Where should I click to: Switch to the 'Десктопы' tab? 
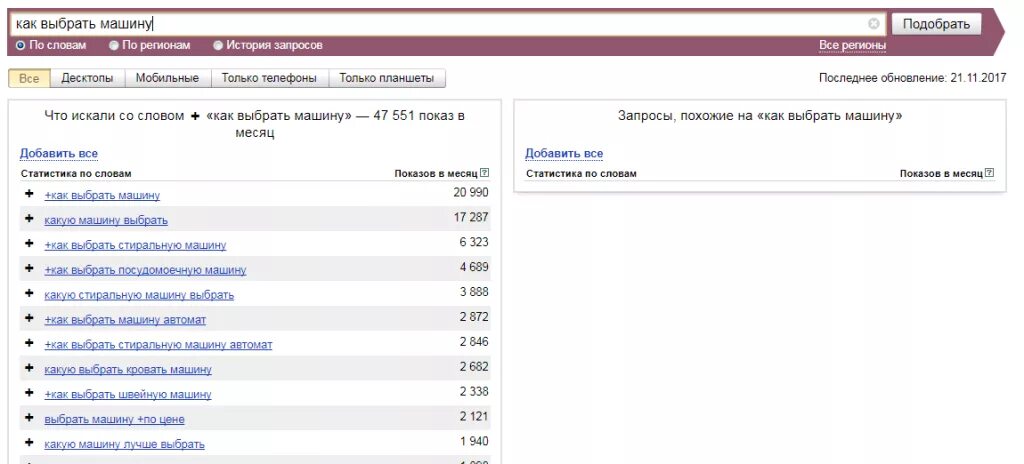[88, 78]
